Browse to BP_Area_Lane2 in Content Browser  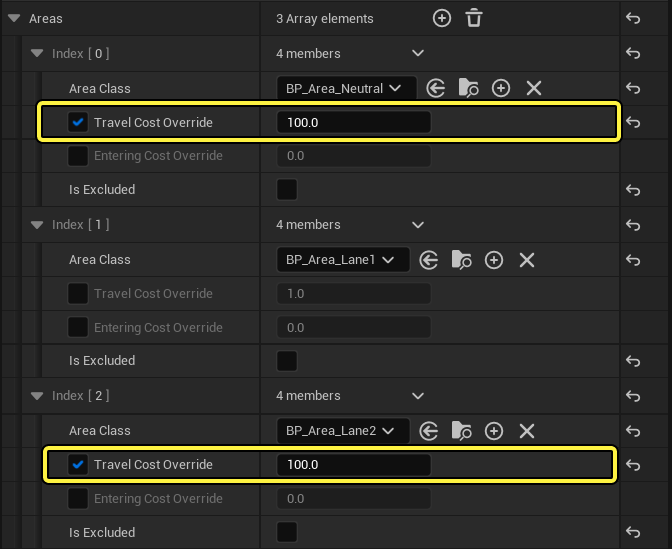(x=462, y=431)
